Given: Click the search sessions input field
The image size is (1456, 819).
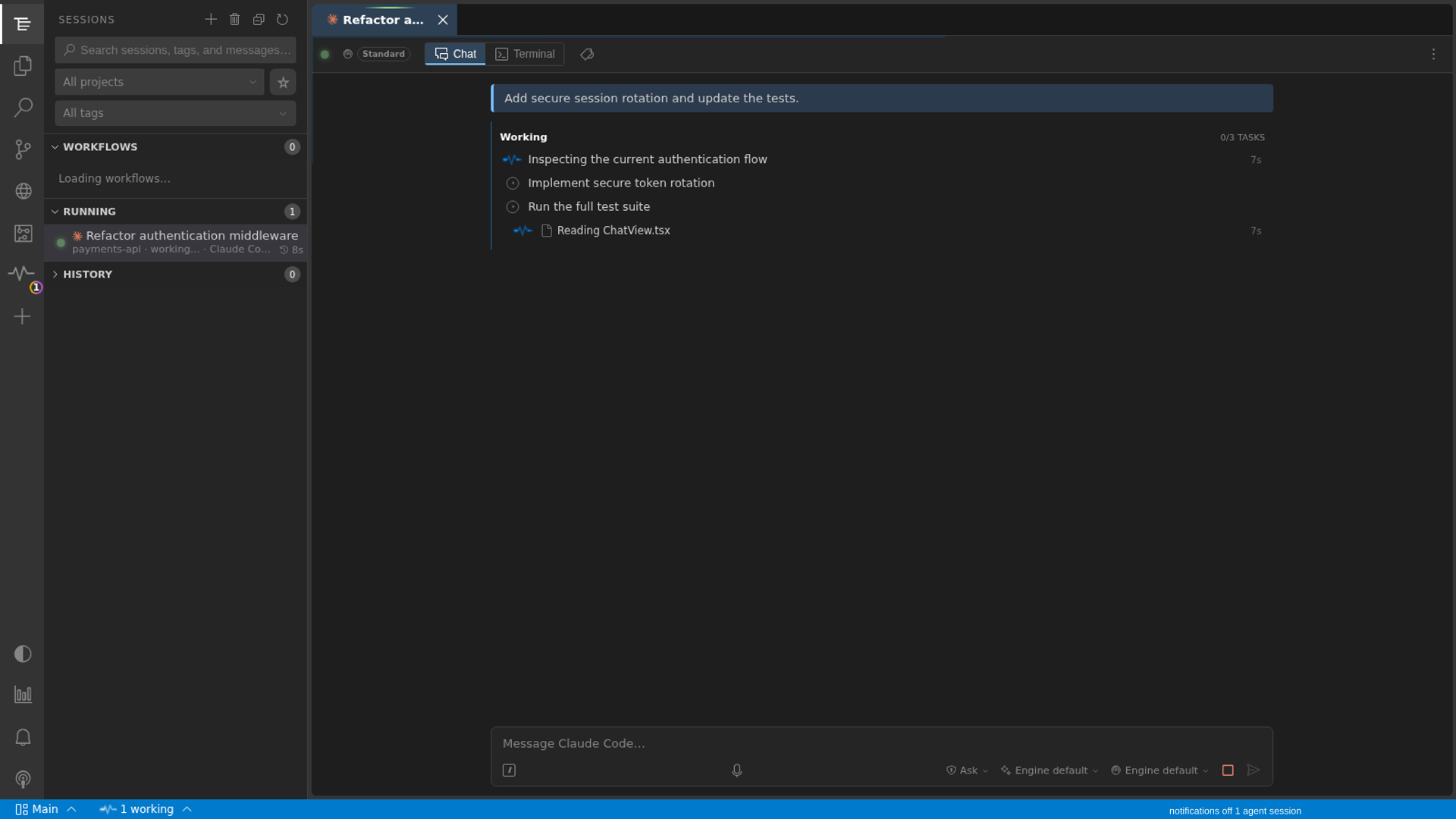Looking at the screenshot, I should (175, 50).
